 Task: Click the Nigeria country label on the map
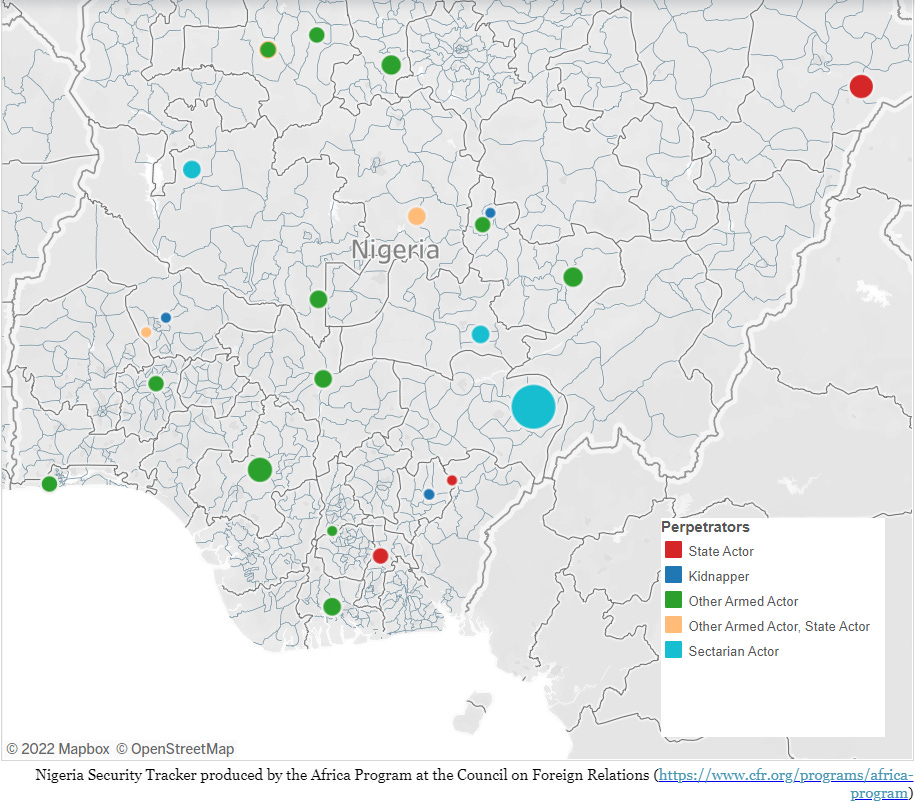(397, 250)
